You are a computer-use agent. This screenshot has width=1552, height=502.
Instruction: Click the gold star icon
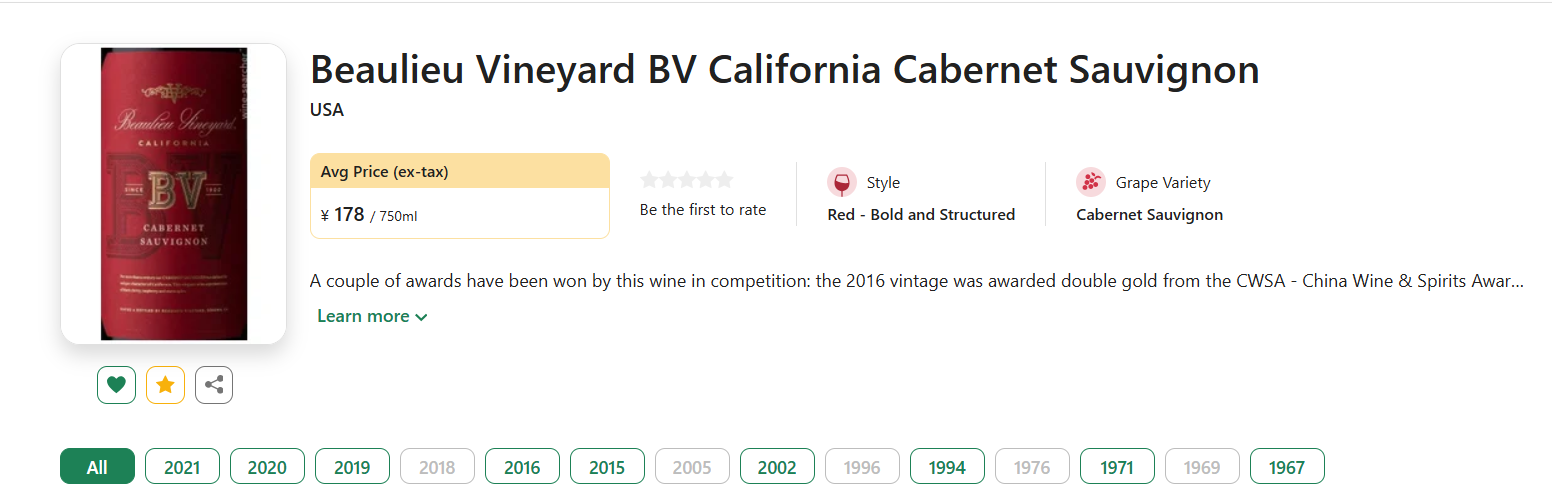[x=165, y=385]
